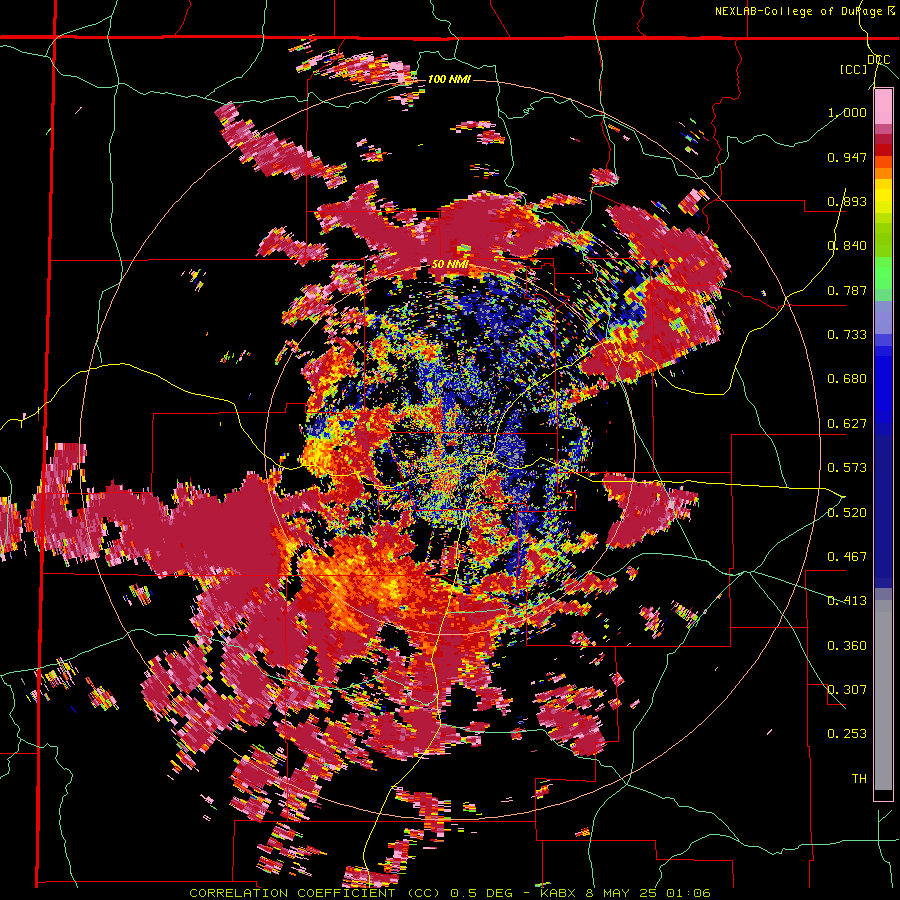Viewport: 900px width, 900px height.
Task: Select the 0.680 legend value
Action: [847, 379]
